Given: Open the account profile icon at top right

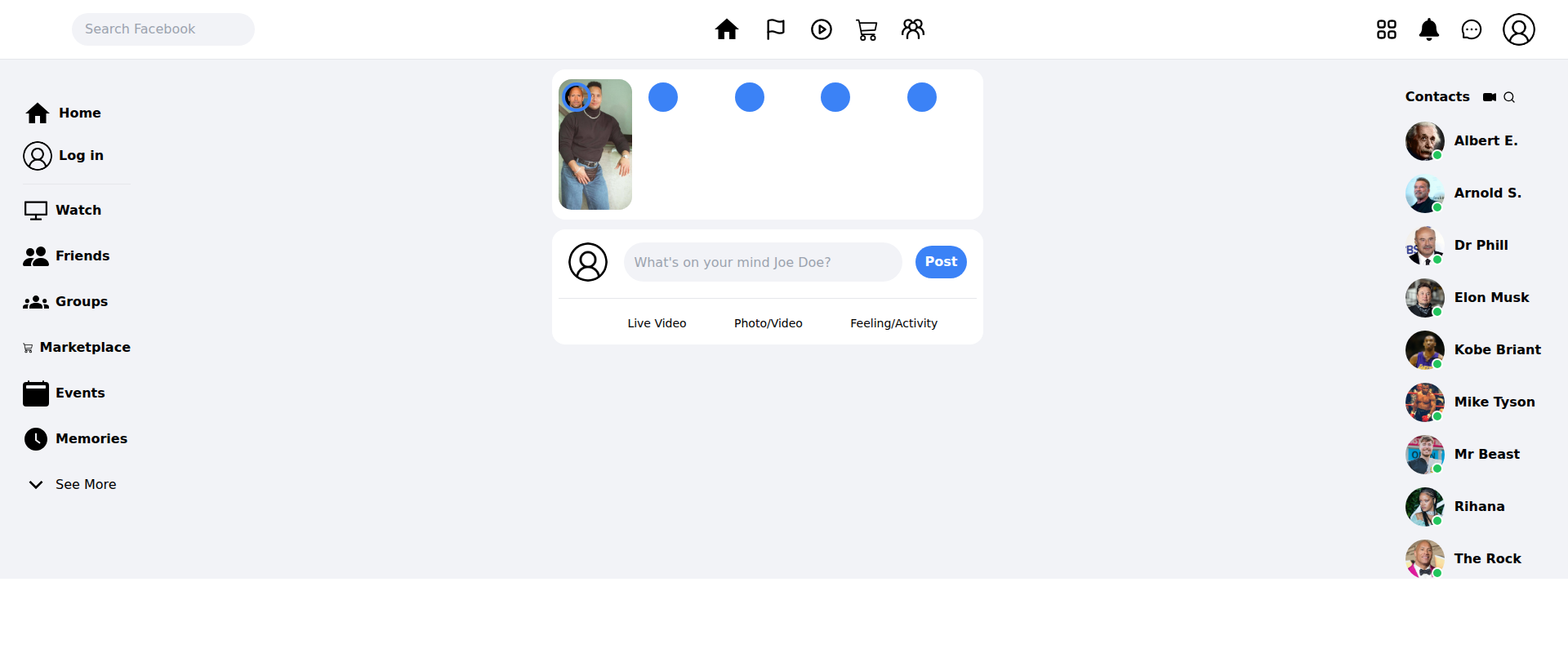Looking at the screenshot, I should point(1518,29).
